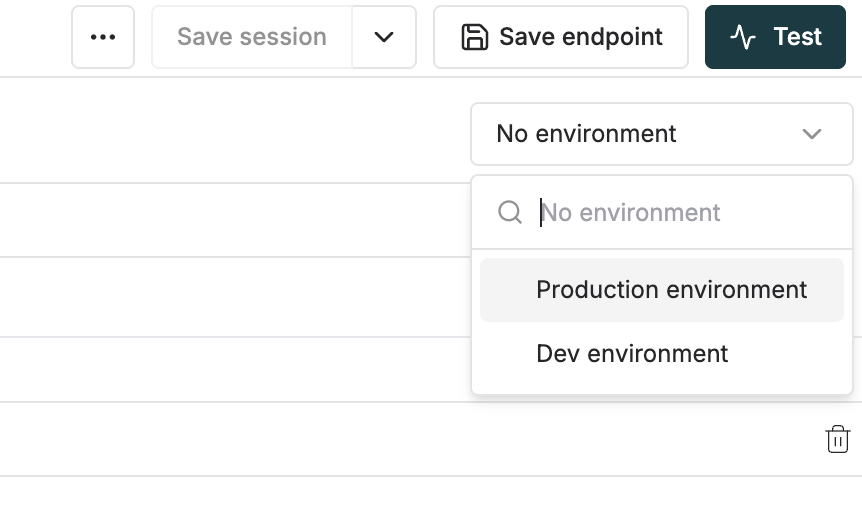
Task: Click the "Save endpoint" text label
Action: [580, 37]
